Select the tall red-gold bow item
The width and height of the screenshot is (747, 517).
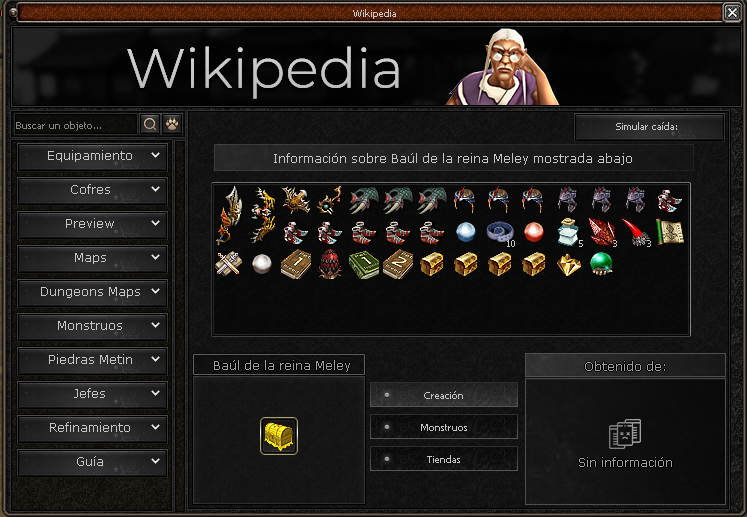click(228, 215)
